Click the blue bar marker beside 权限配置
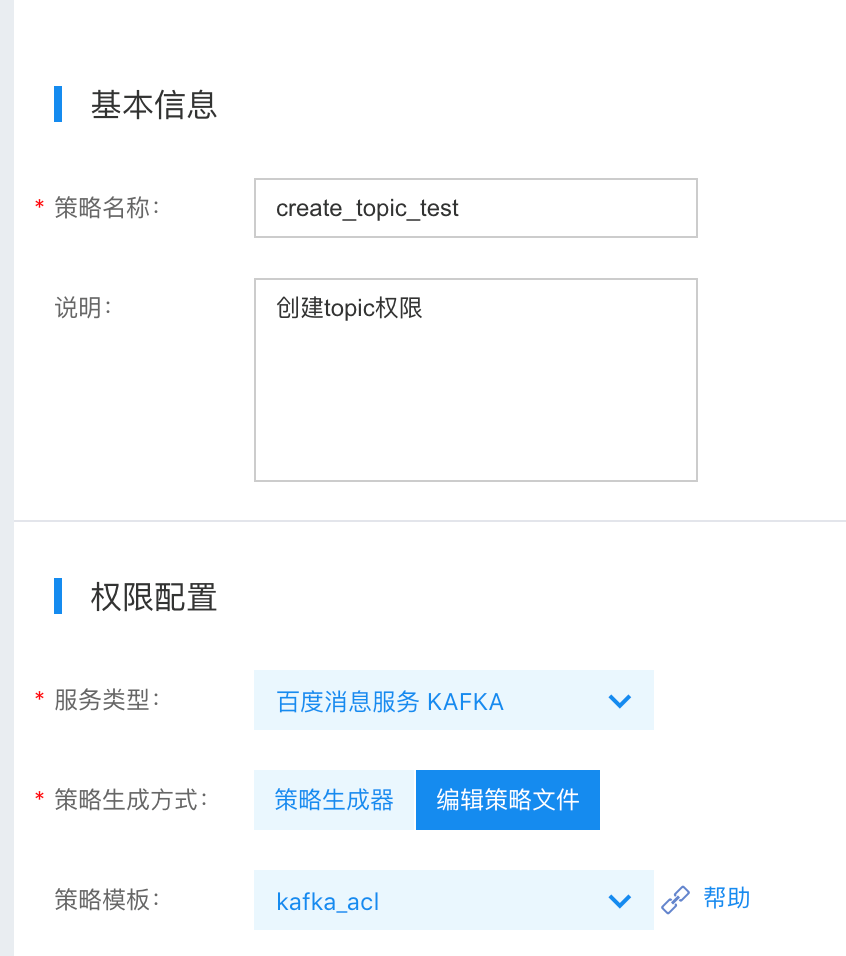Viewport: 846px width, 956px height. click(58, 596)
